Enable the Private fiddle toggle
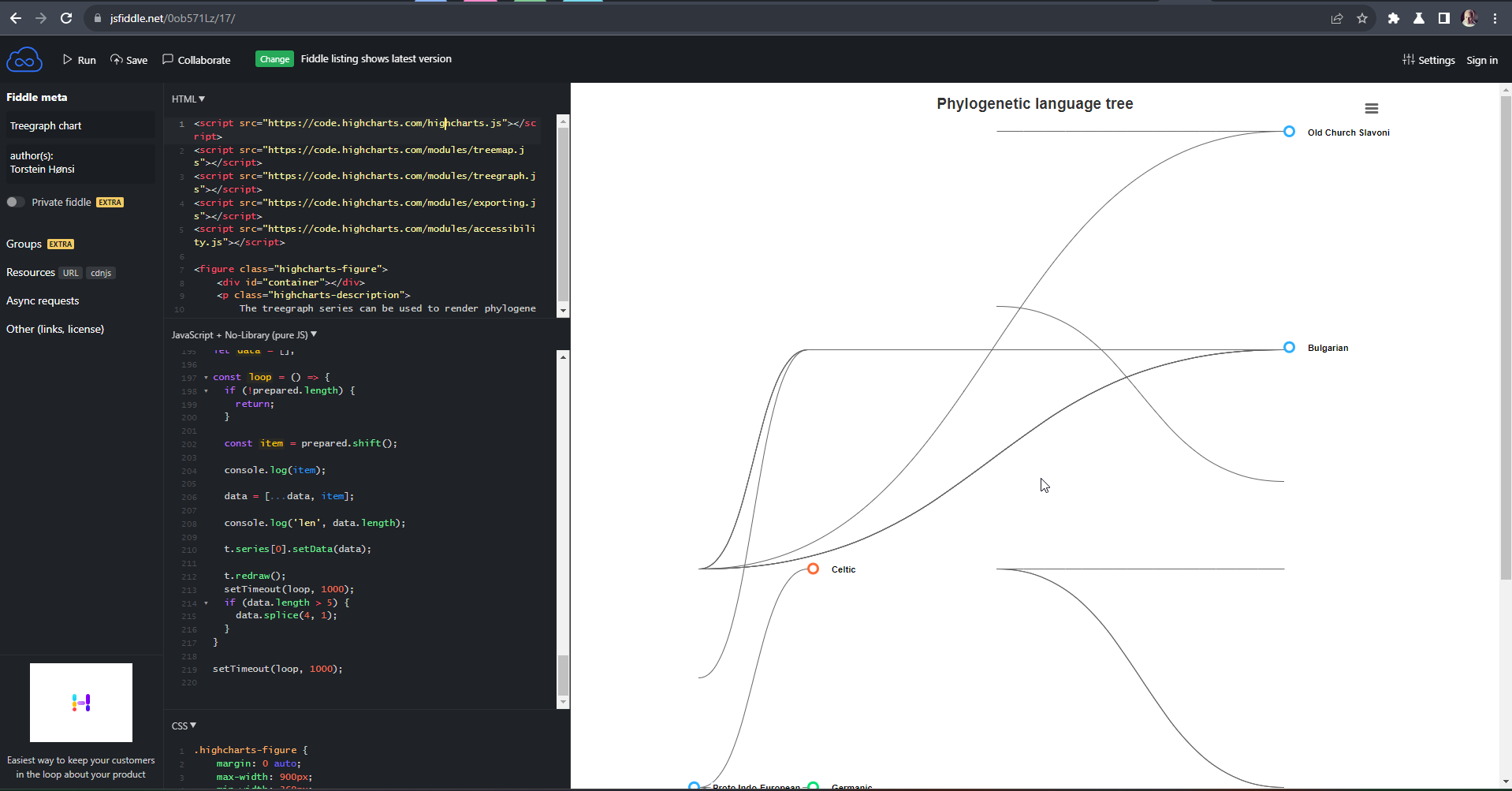The image size is (1512, 791). [x=14, y=202]
